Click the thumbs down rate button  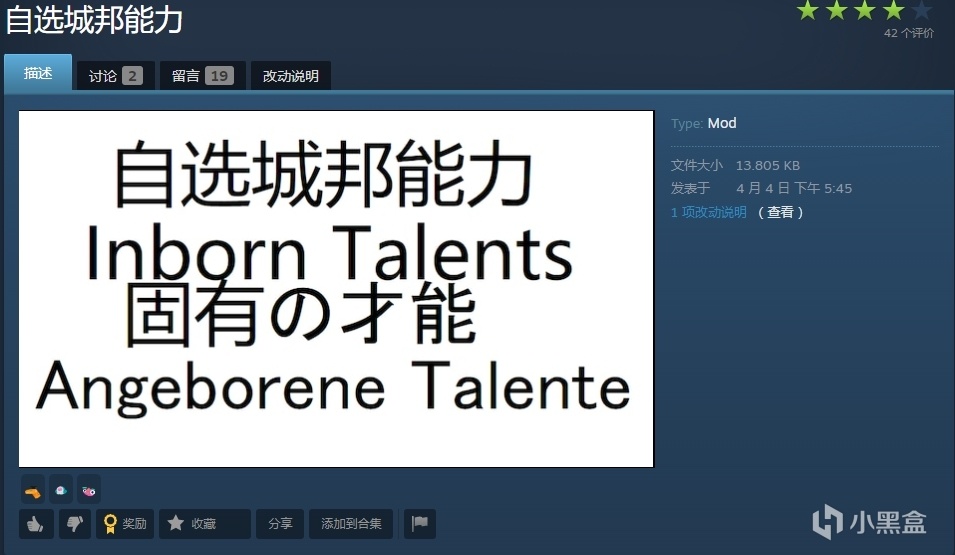point(75,524)
